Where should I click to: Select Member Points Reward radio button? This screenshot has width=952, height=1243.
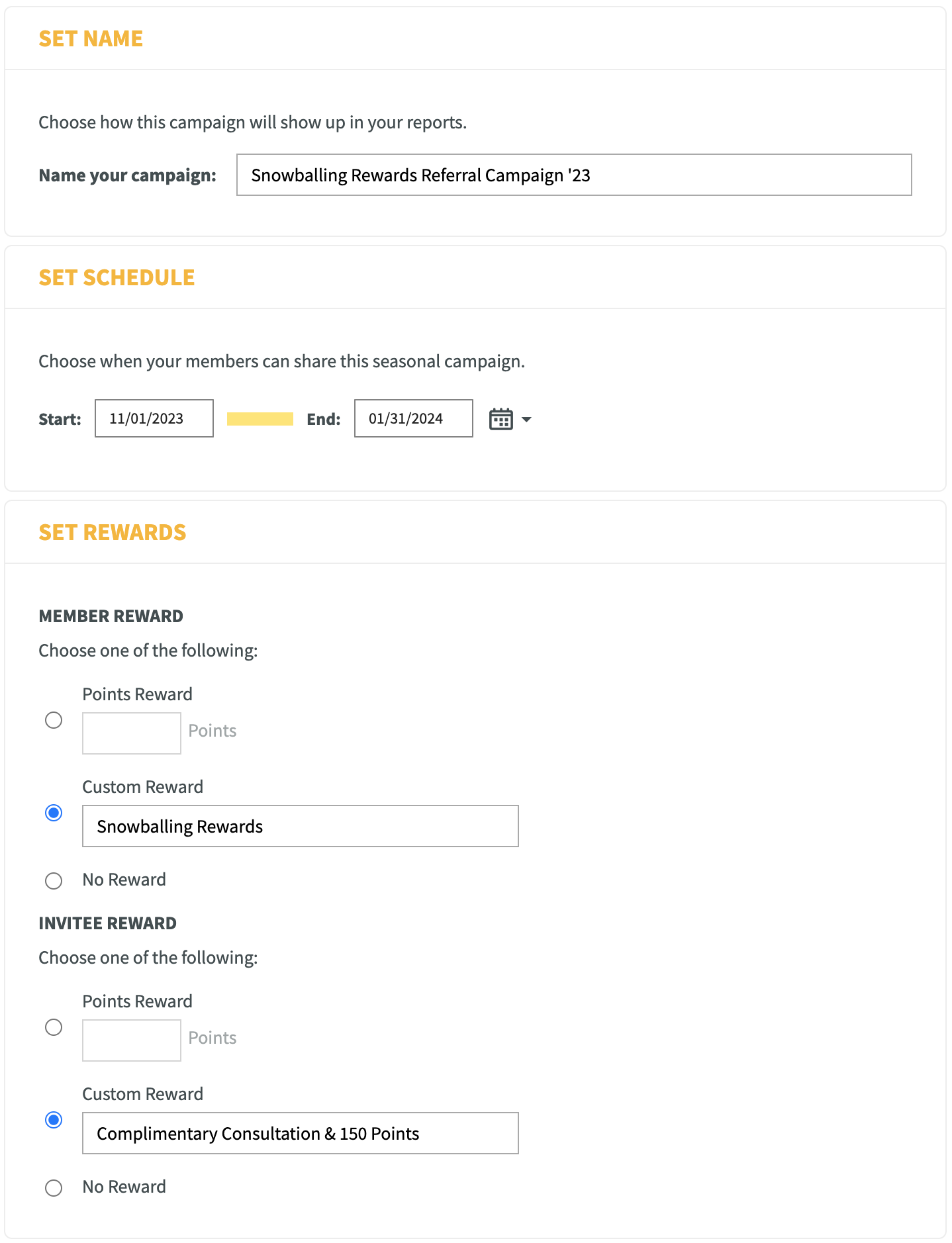[x=54, y=719]
